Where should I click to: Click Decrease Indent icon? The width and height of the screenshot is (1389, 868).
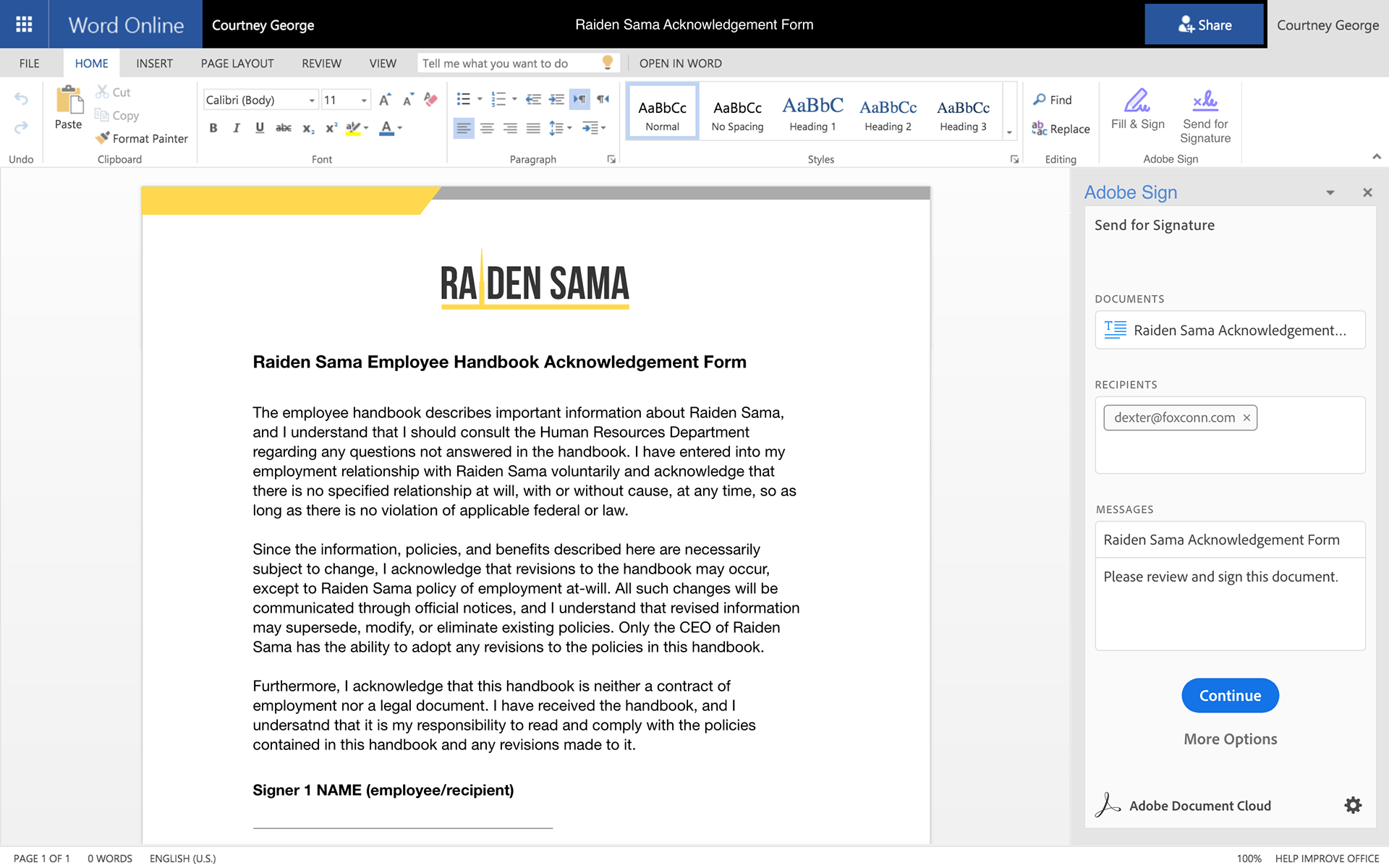tap(533, 99)
